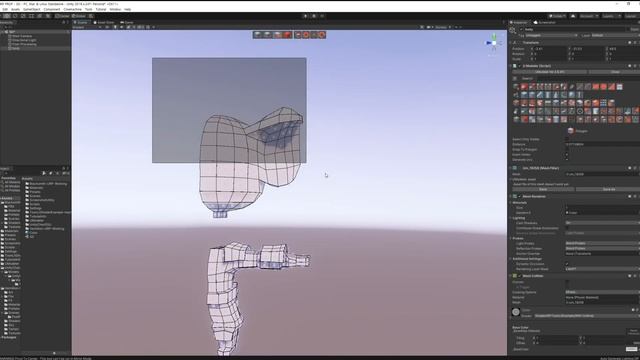Open the Tag dropdown in Inspector

(552, 36)
